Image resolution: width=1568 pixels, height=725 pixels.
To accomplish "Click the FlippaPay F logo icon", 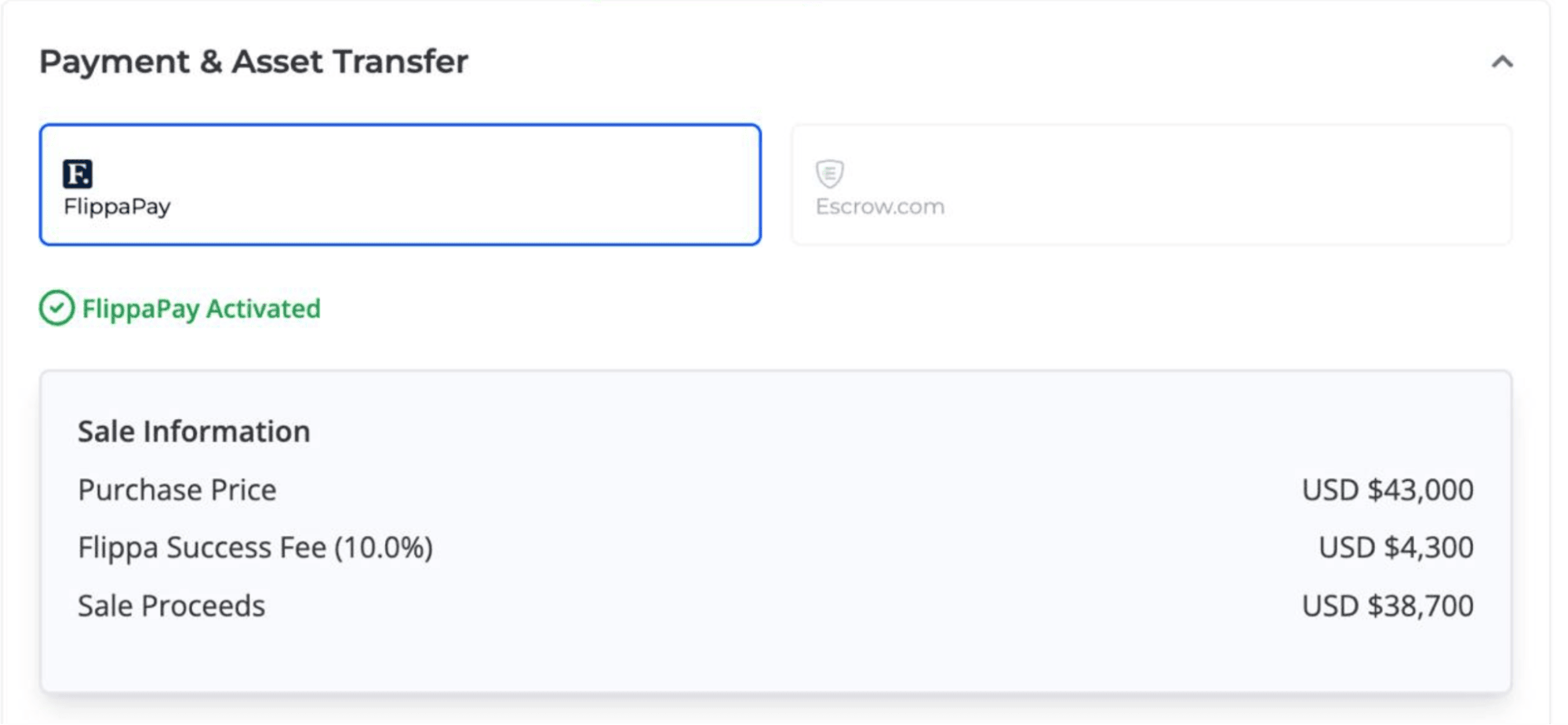I will pyautogui.click(x=78, y=173).
